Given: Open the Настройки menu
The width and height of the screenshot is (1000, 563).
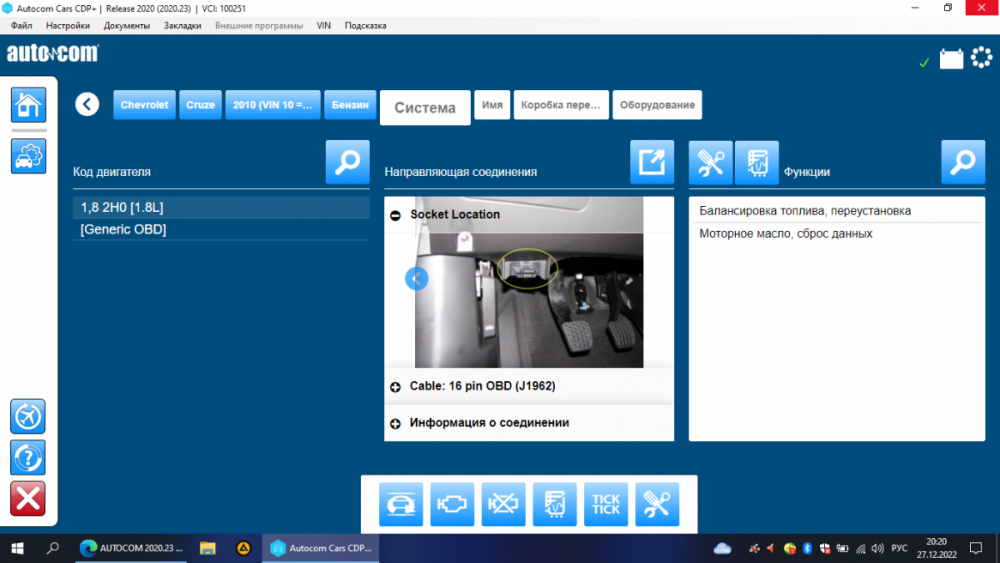Looking at the screenshot, I should tap(68, 25).
